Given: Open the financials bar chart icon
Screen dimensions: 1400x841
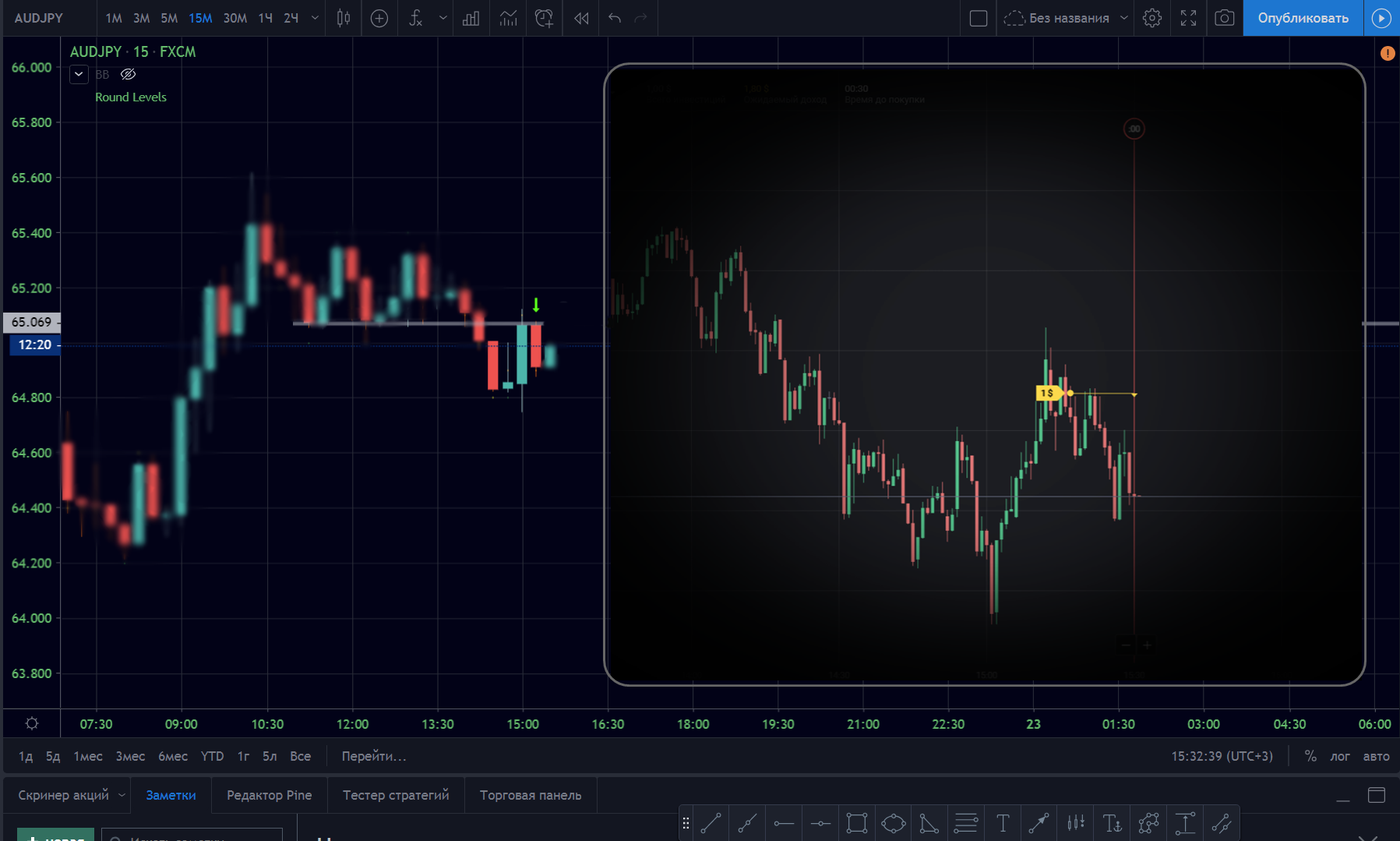Looking at the screenshot, I should pyautogui.click(x=471, y=18).
